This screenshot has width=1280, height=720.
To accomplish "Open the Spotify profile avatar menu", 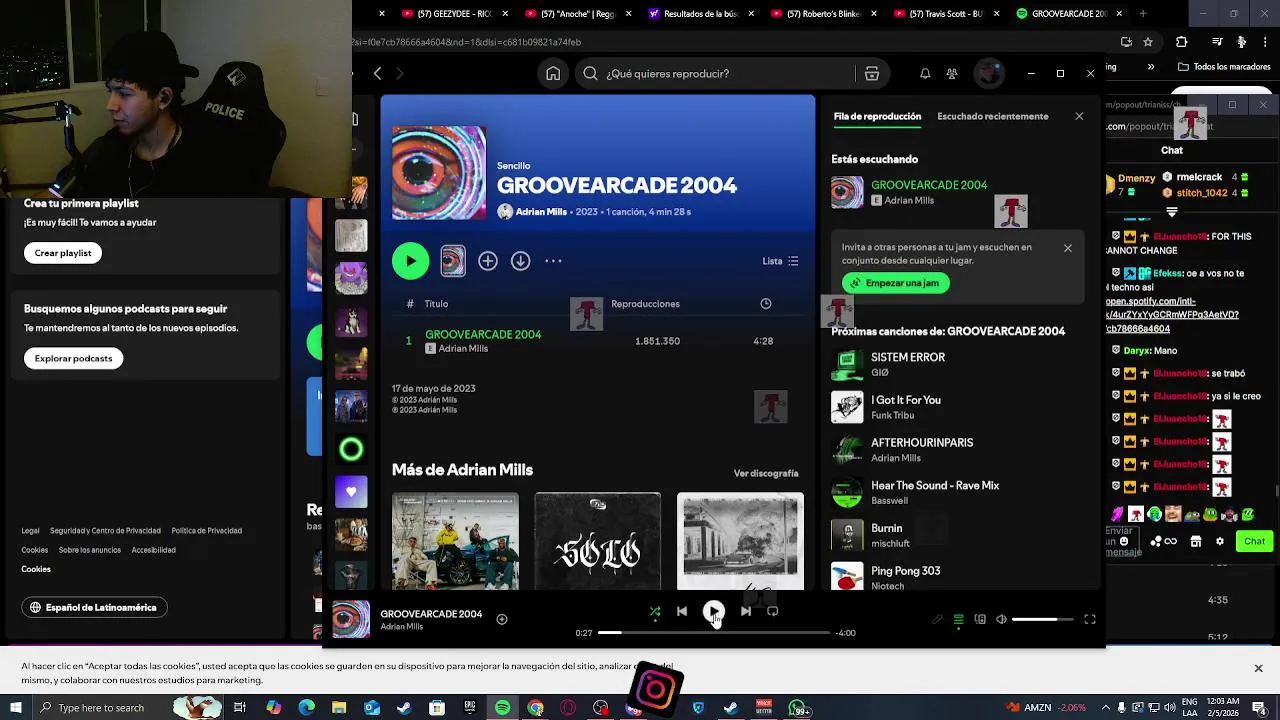I will click(989, 73).
